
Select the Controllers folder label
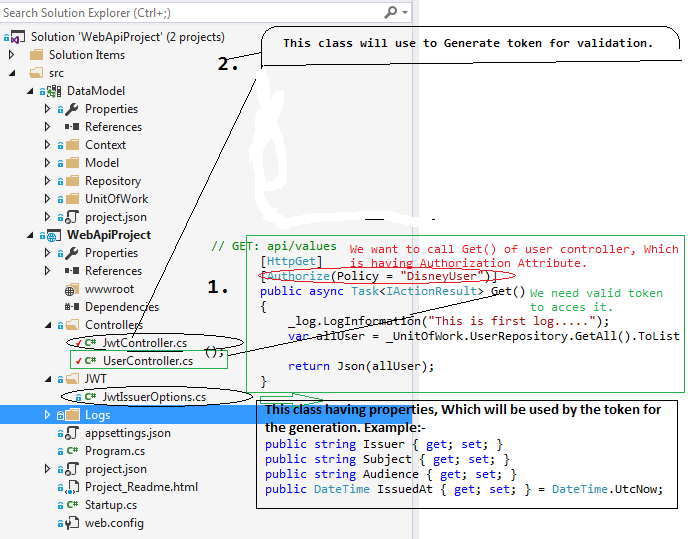point(114,325)
